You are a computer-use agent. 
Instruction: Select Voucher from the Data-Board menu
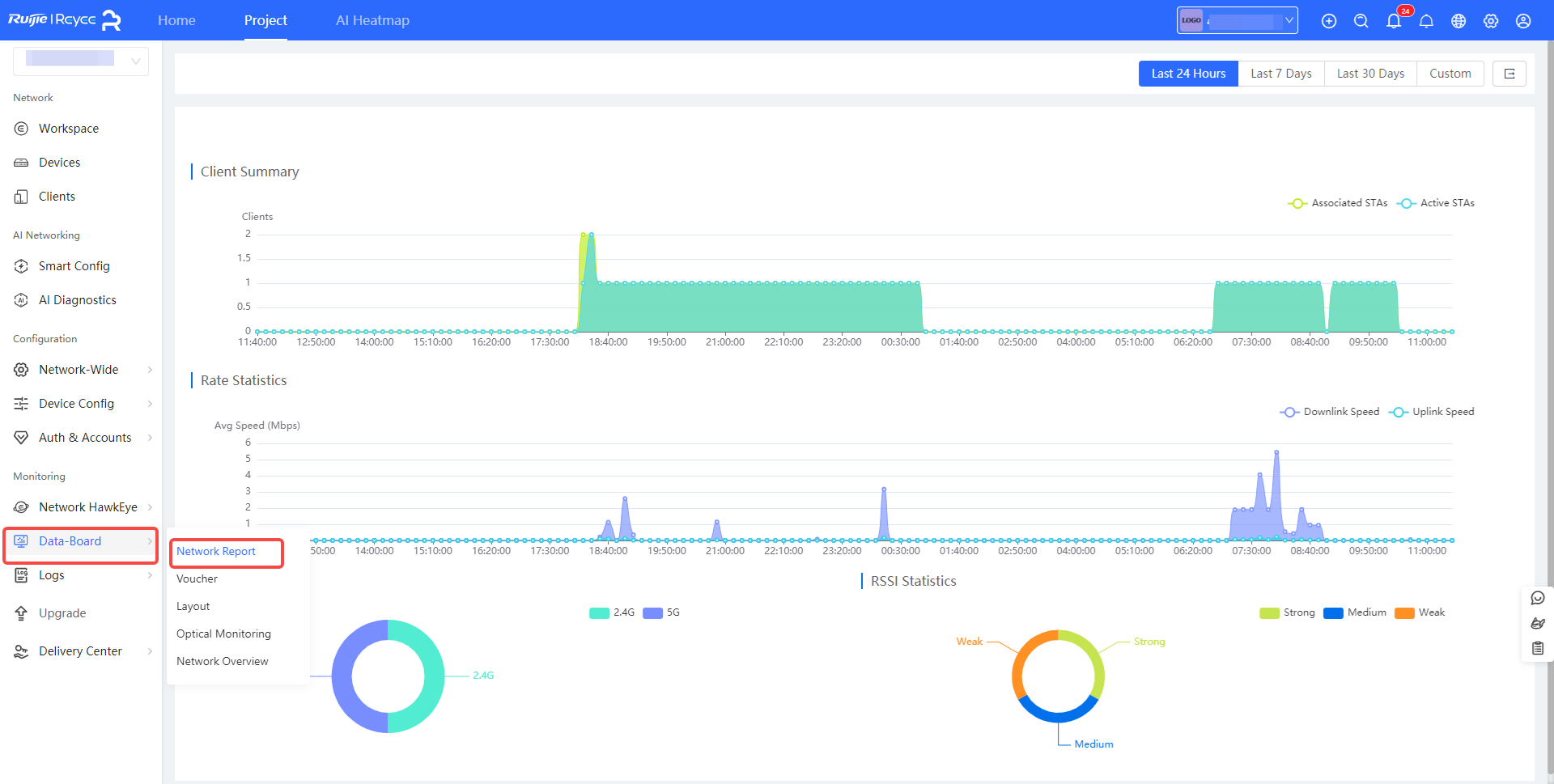196,578
